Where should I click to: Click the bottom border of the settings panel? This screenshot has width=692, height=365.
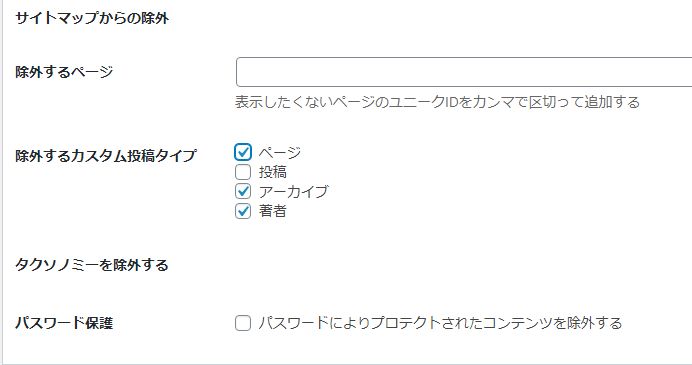[346, 364]
